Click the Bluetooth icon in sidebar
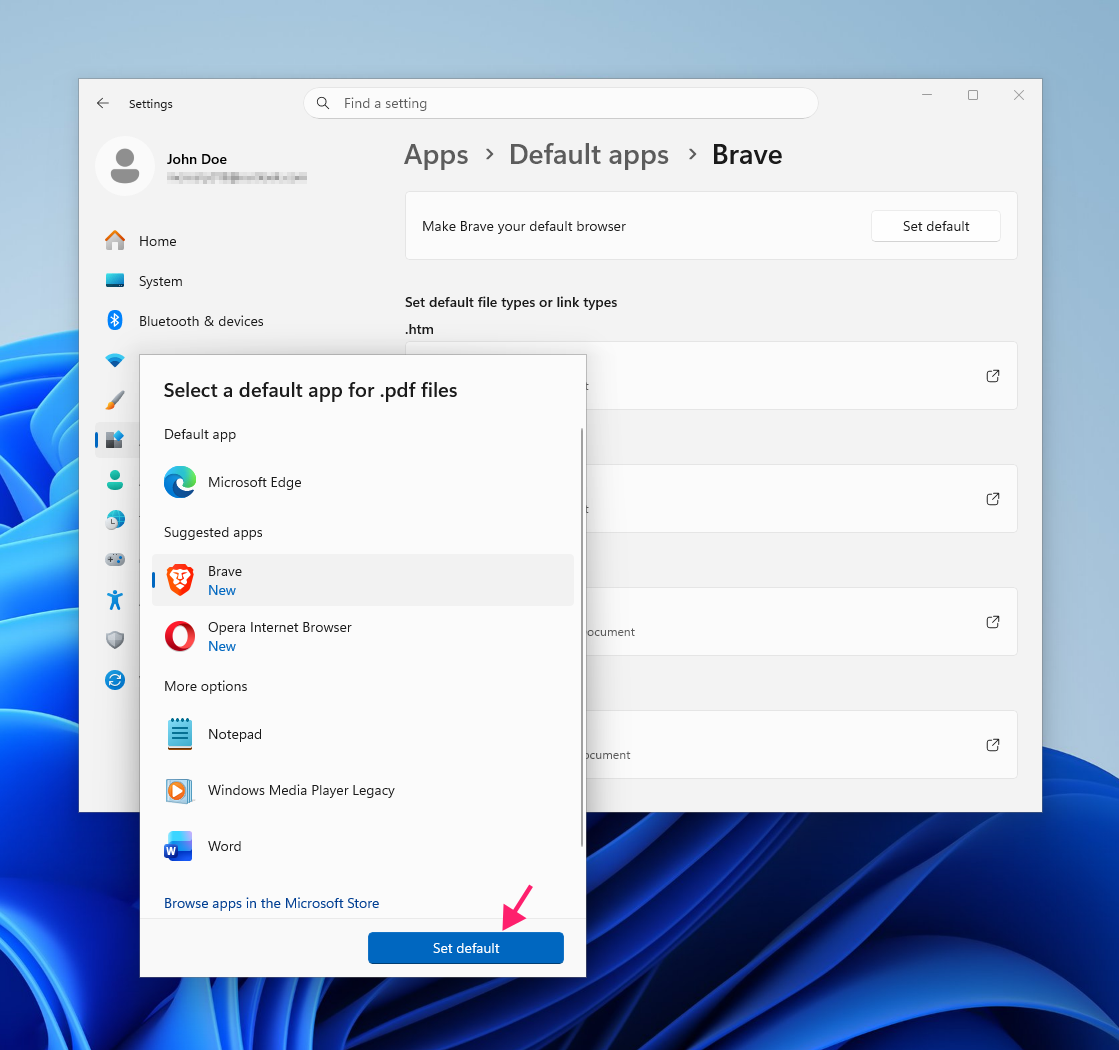This screenshot has width=1119, height=1050. pos(115,320)
